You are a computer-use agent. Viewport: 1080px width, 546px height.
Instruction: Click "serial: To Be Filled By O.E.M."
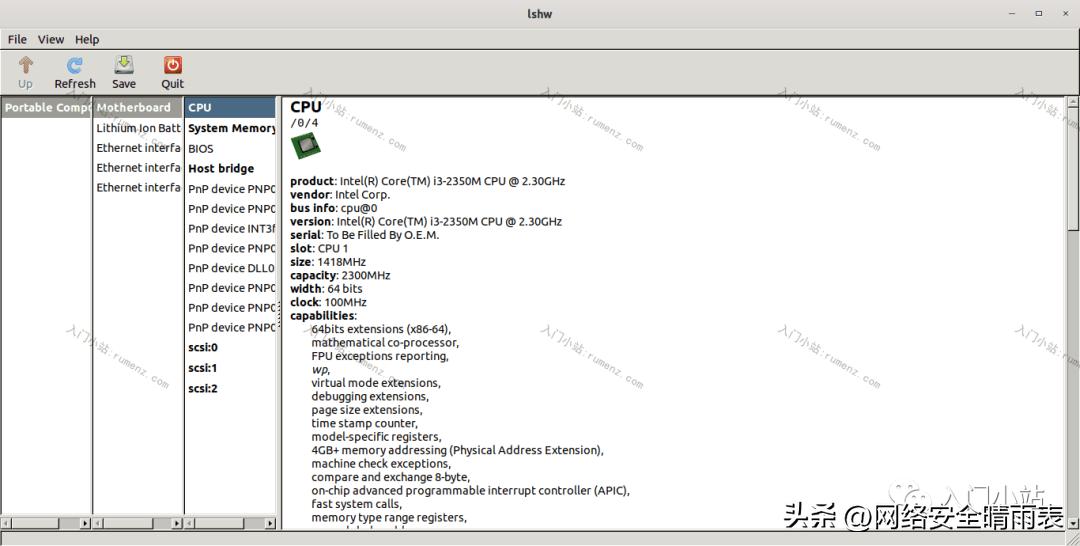[x=364, y=235]
